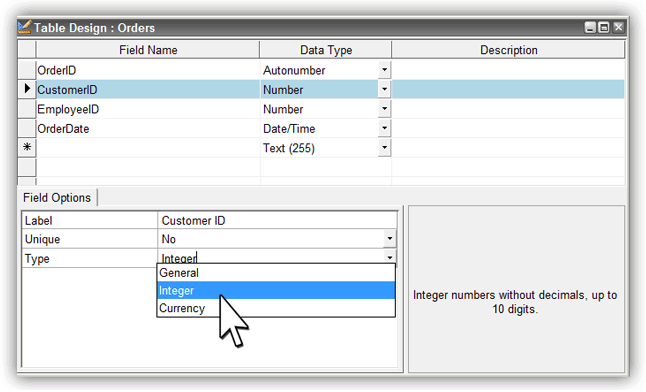646x392 pixels.
Task: Open Data Type dropdown for CustomerID
Action: 384,89
